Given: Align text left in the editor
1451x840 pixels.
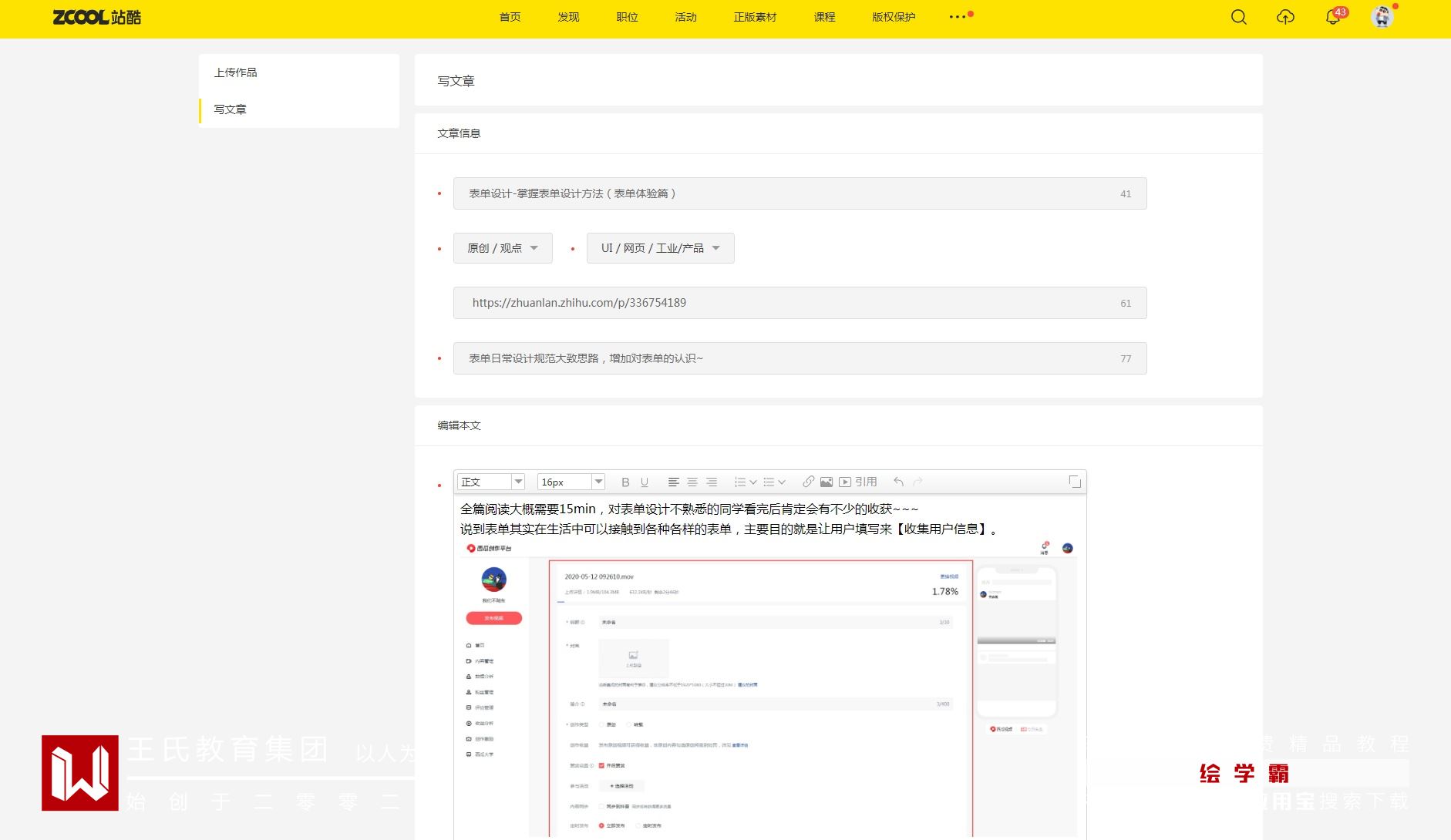Looking at the screenshot, I should 673,482.
